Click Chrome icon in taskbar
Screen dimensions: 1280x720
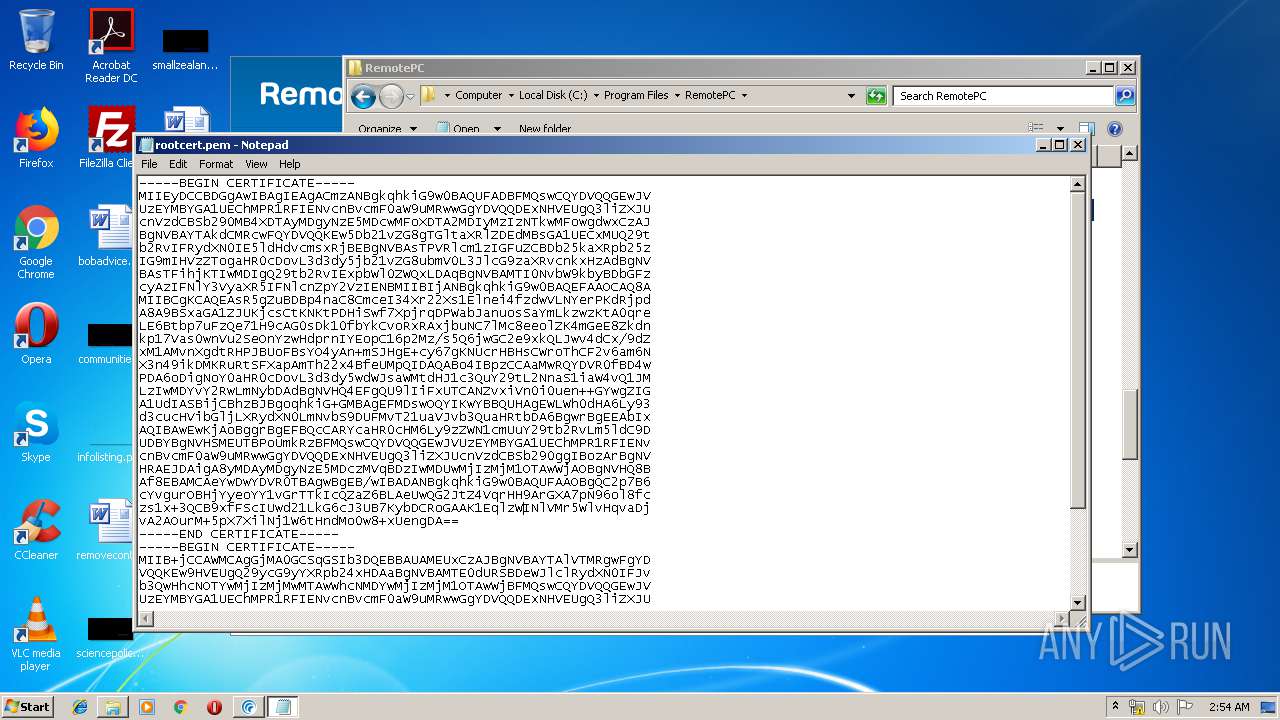[181, 707]
